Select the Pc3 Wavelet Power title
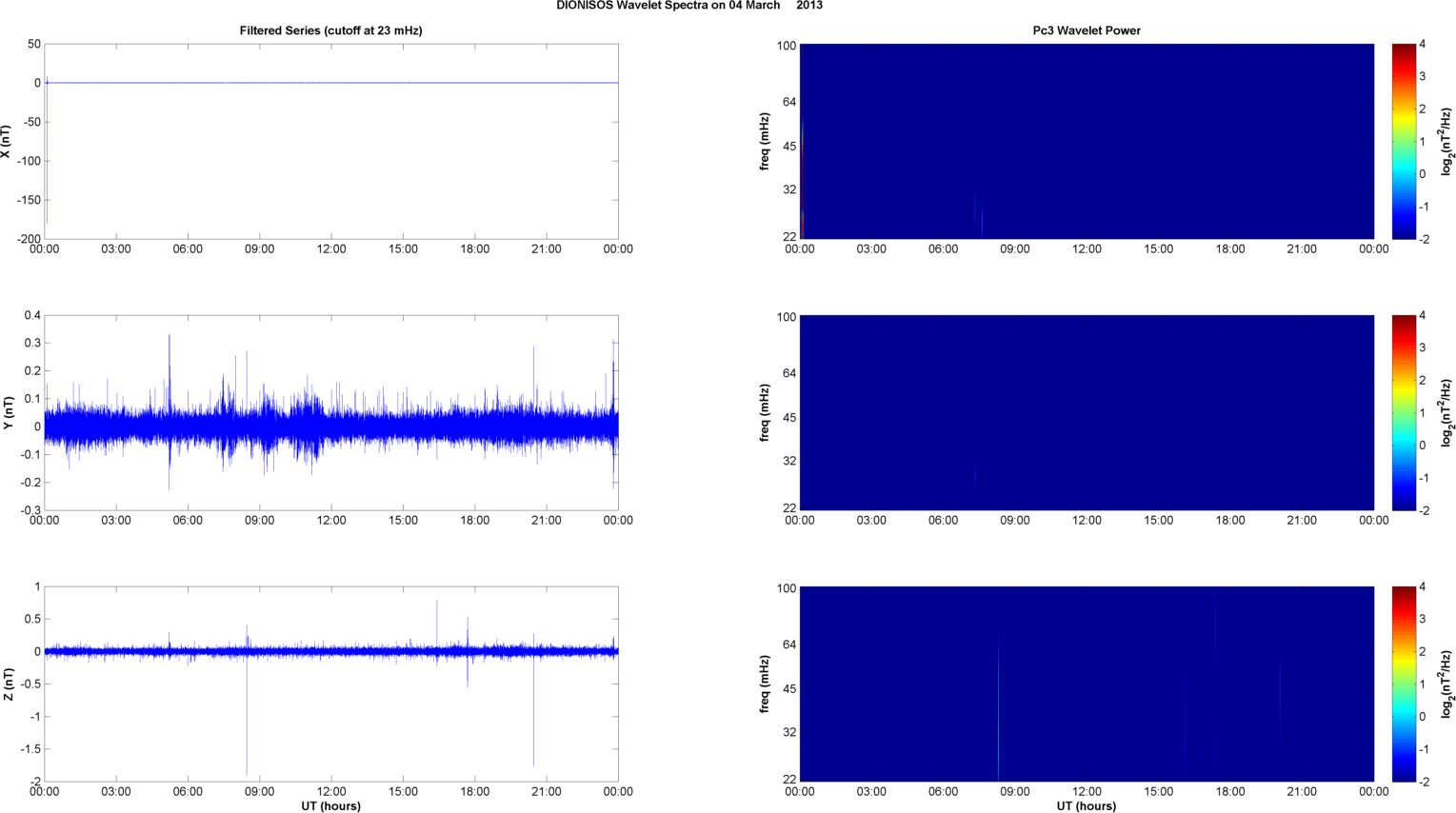This screenshot has height=813, width=1456. click(1087, 30)
